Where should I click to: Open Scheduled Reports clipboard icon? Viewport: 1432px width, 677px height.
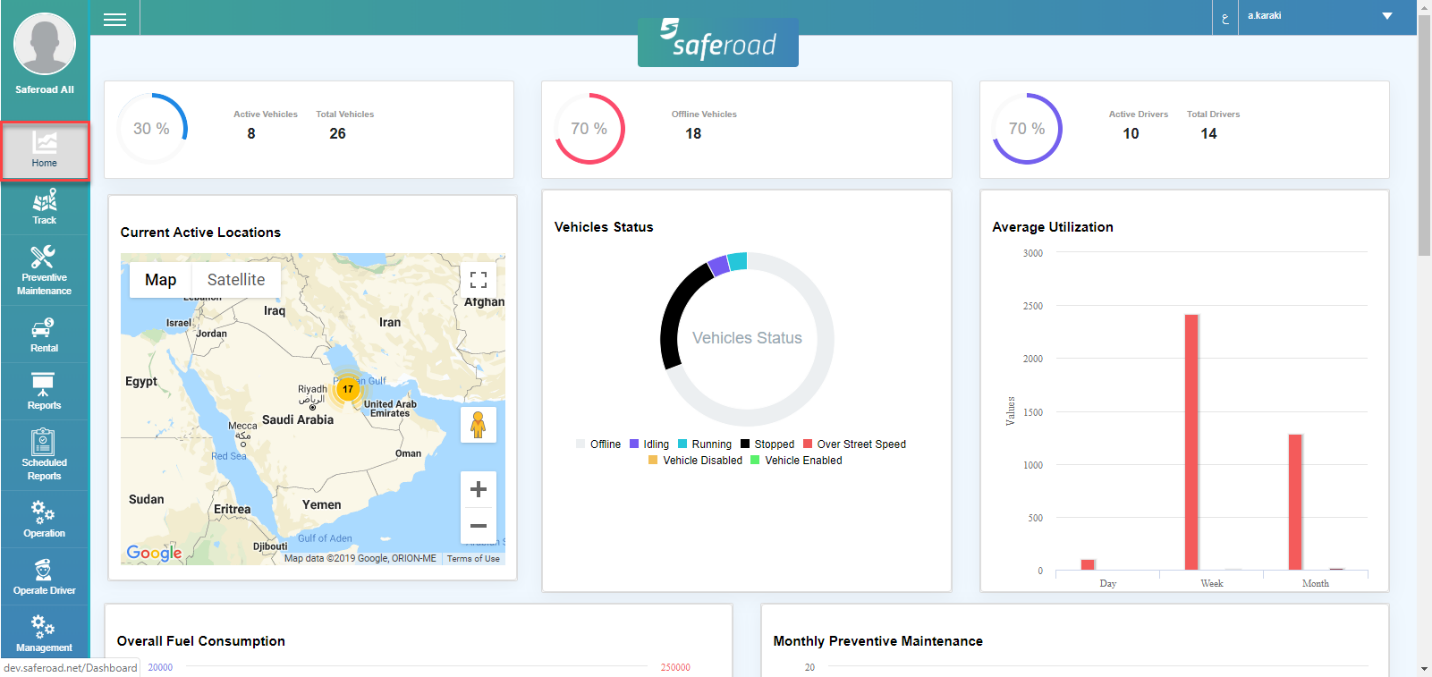[44, 442]
